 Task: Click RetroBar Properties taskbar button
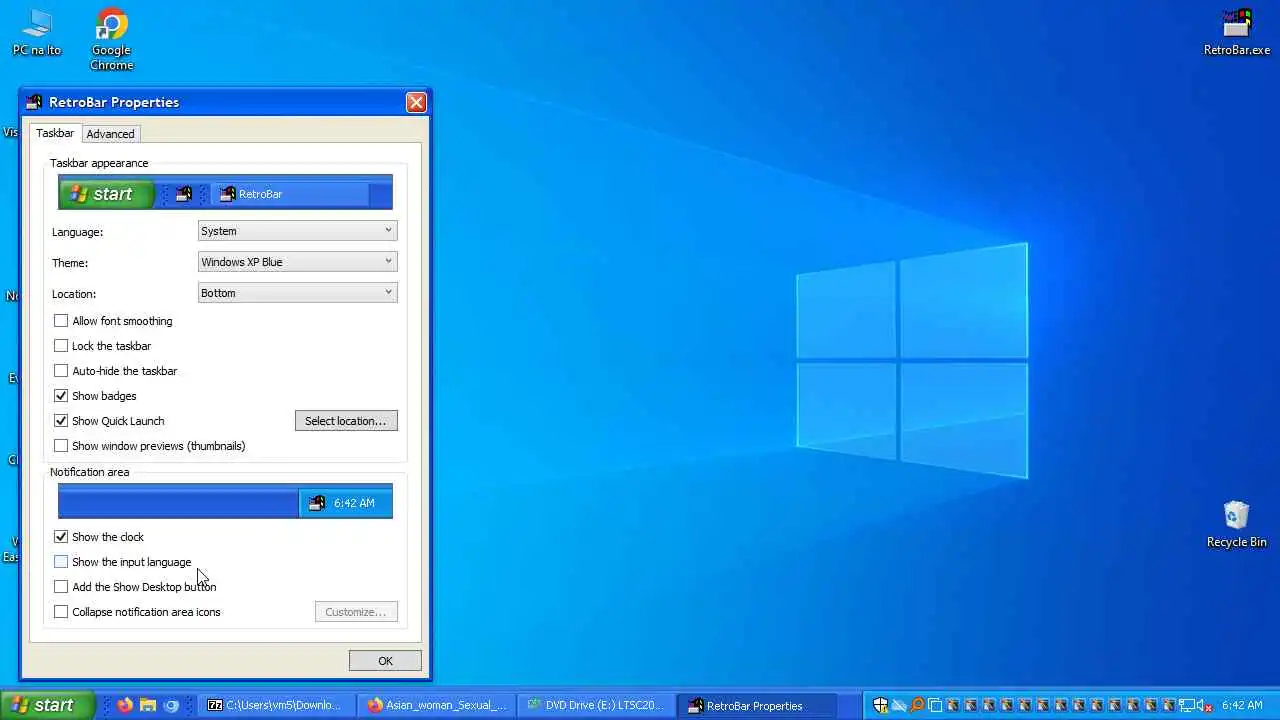pyautogui.click(x=755, y=705)
